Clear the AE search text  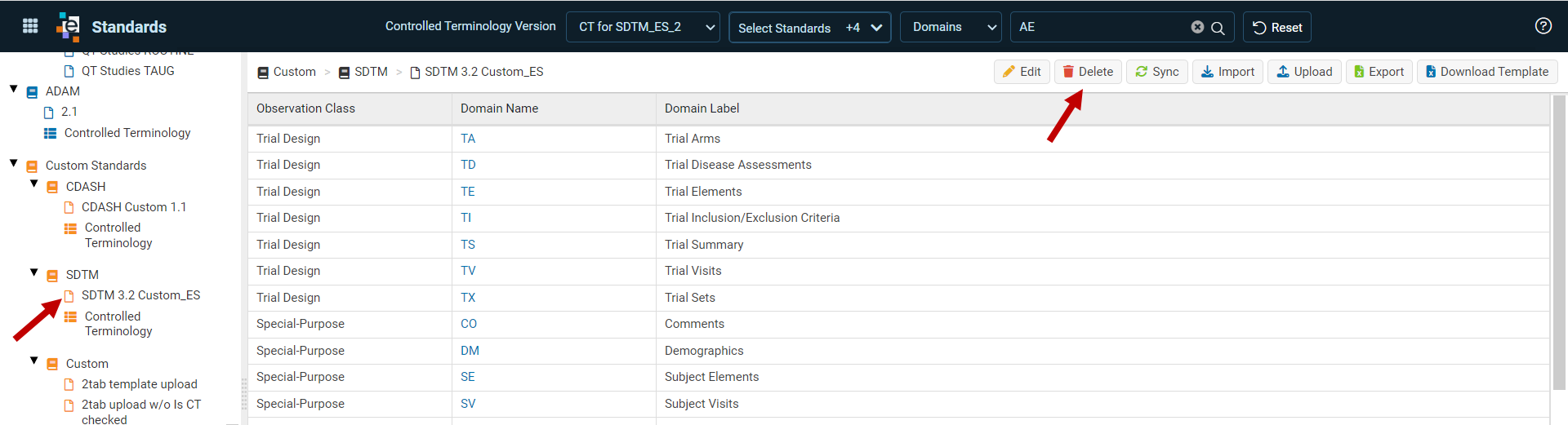point(1197,27)
